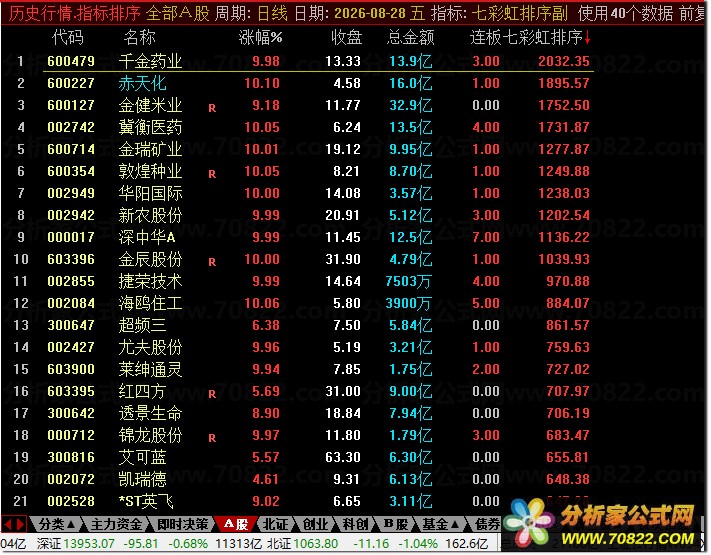Select stock name *ST英飞
The height and width of the screenshot is (555, 711).
tap(146, 501)
